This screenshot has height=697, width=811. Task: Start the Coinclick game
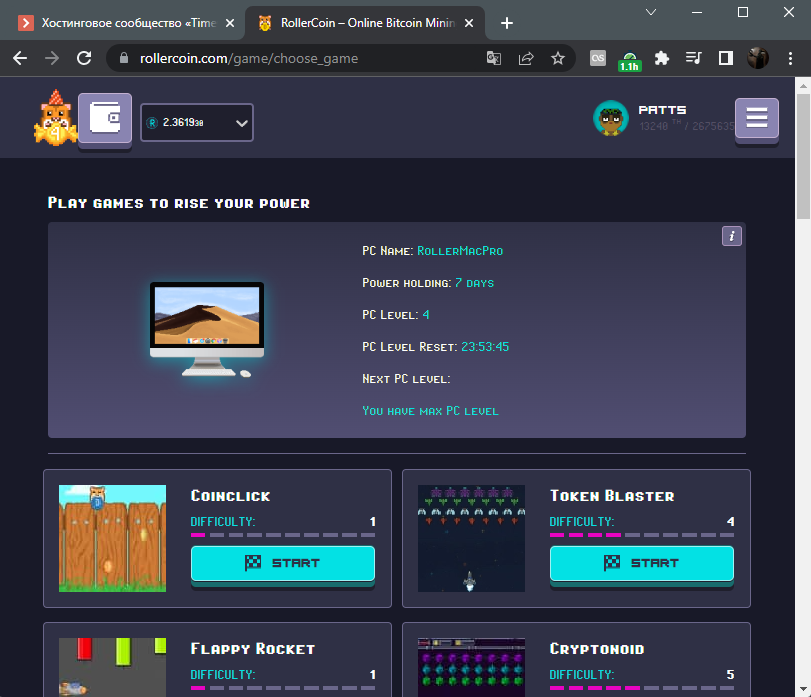click(282, 563)
